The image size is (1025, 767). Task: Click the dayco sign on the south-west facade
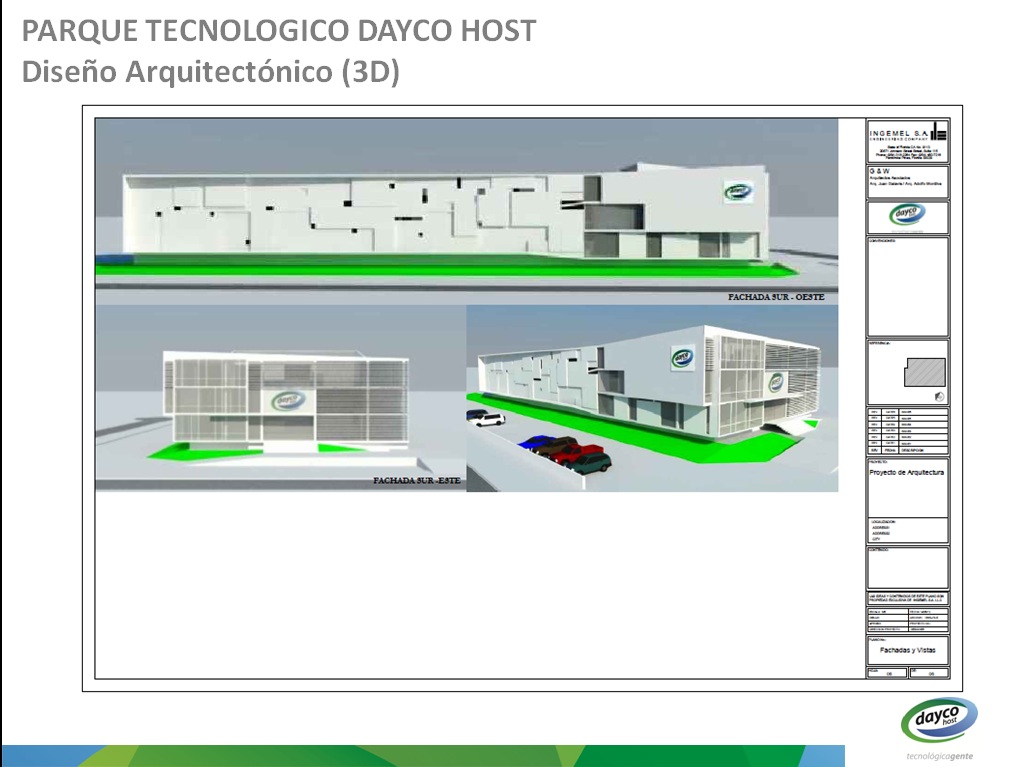pyautogui.click(x=739, y=192)
